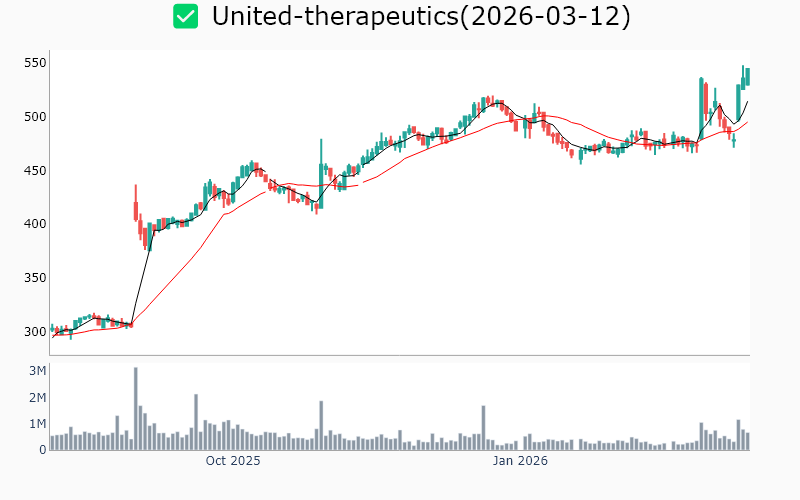Click the green checkmark icon beside the title
The image size is (800, 500).
(185, 16)
